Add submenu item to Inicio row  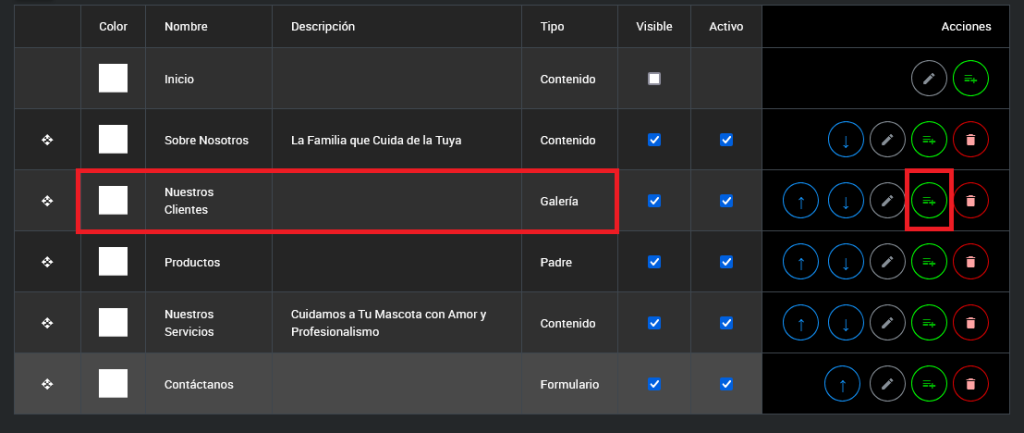(x=970, y=78)
